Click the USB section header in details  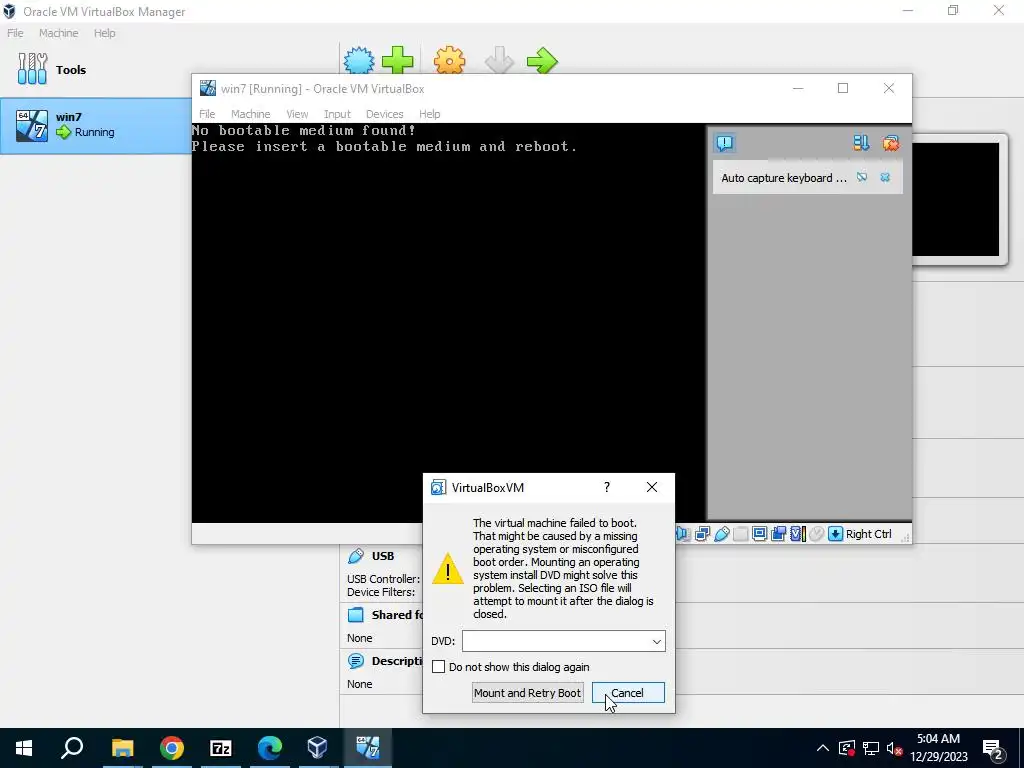[x=383, y=556]
